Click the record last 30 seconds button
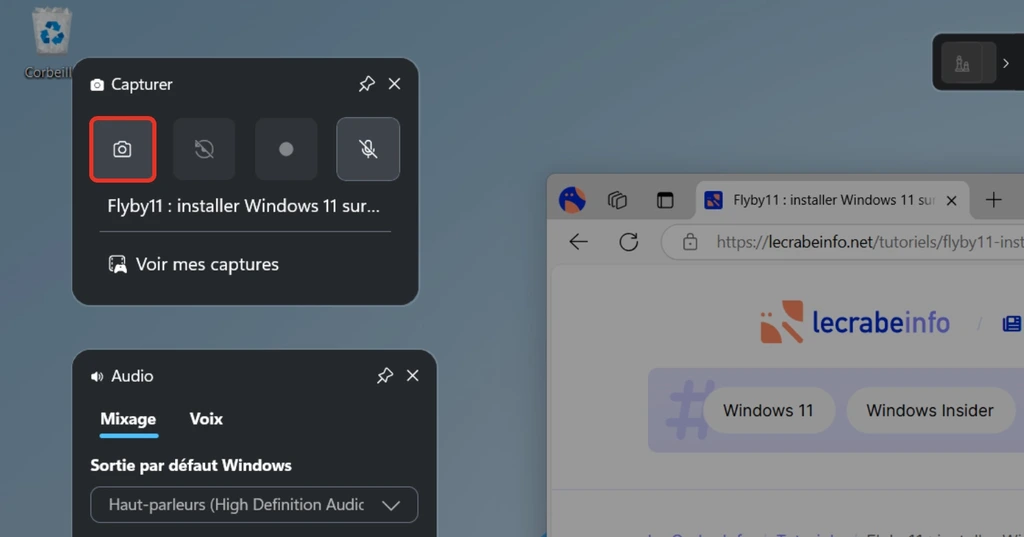The height and width of the screenshot is (537, 1024). [204, 149]
